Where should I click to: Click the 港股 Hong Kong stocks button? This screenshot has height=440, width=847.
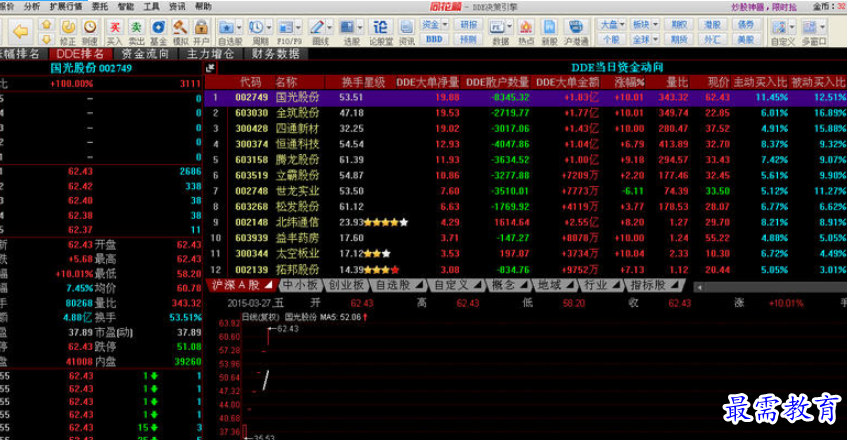pos(712,25)
